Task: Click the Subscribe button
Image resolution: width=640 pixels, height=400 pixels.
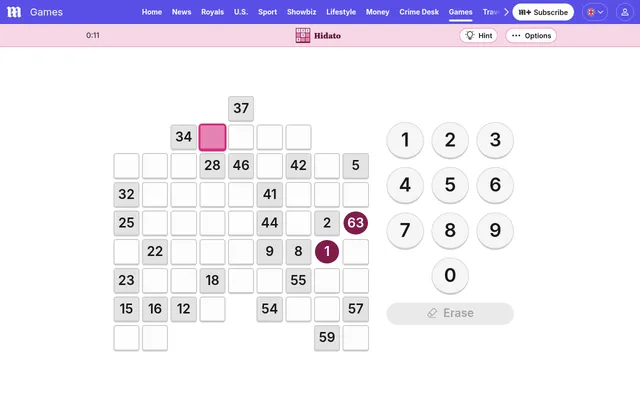Action: point(543,12)
